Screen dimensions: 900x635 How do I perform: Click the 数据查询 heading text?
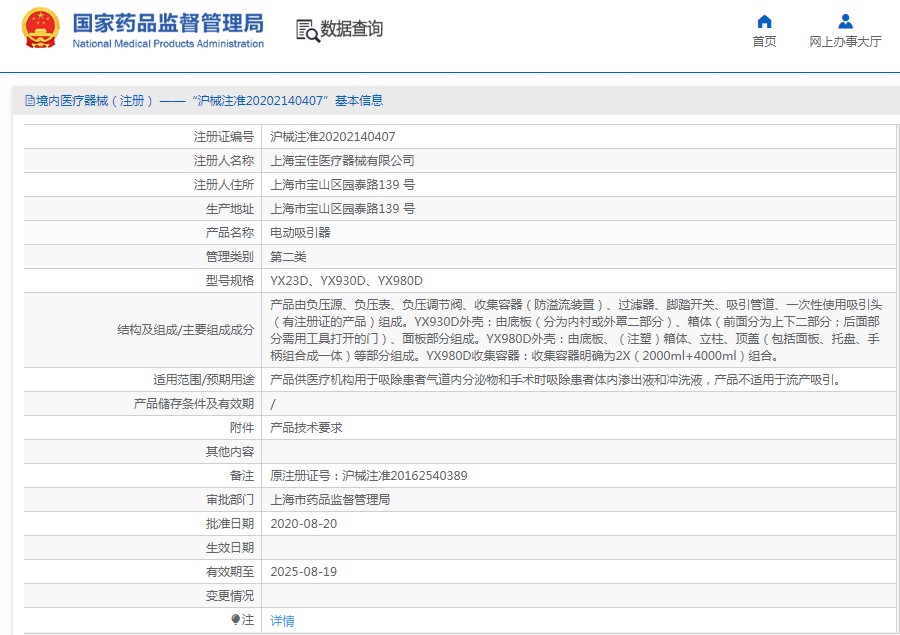point(351,28)
